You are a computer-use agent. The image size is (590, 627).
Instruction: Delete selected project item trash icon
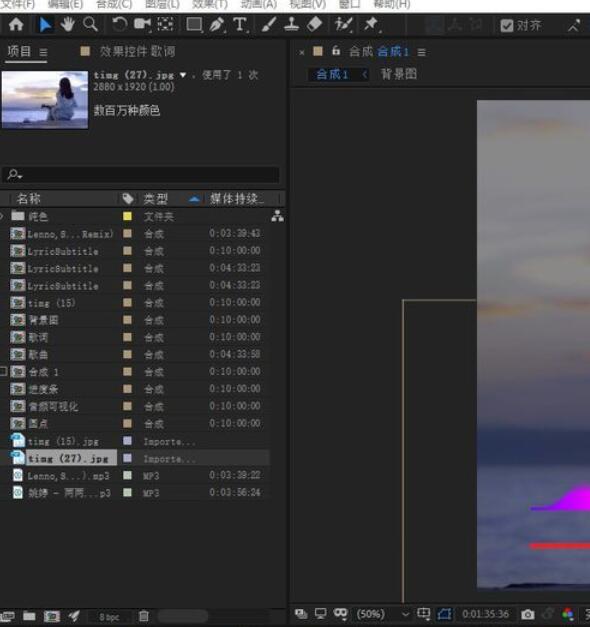pos(144,616)
